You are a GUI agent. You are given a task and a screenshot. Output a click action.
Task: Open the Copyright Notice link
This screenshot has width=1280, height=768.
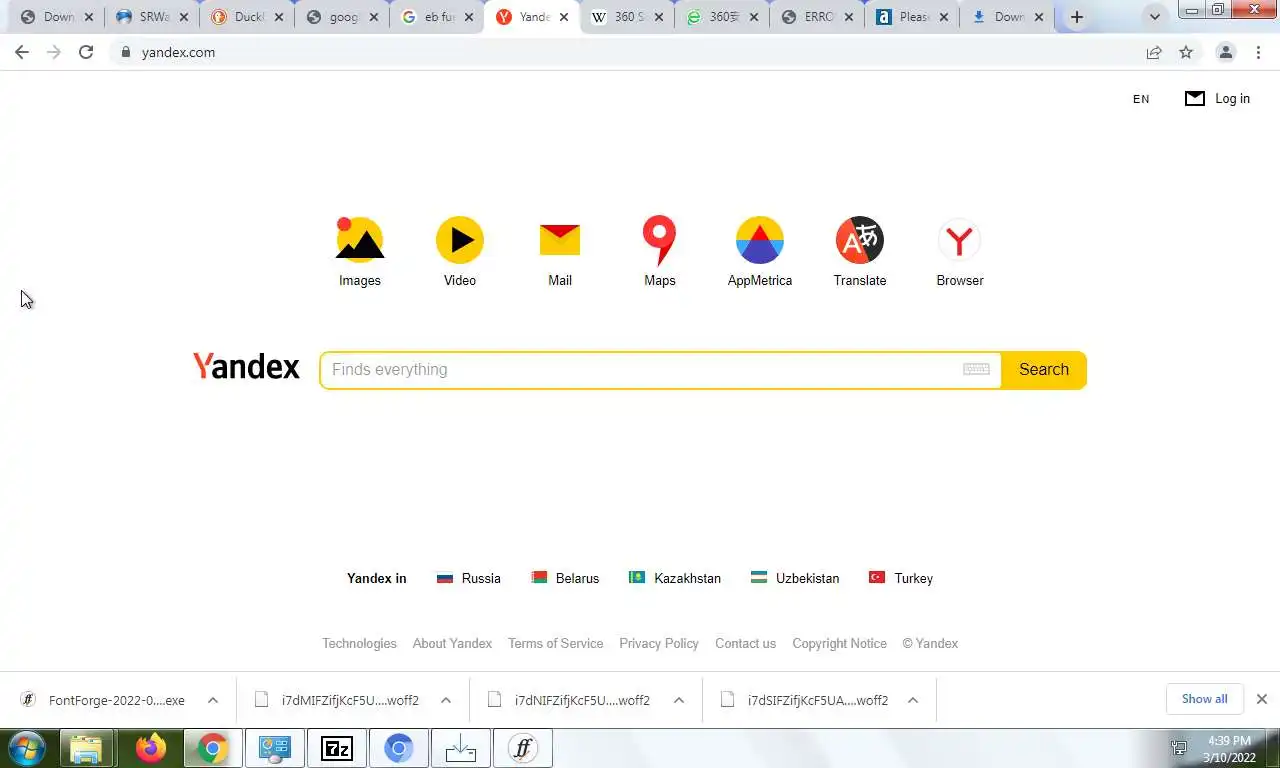[839, 643]
